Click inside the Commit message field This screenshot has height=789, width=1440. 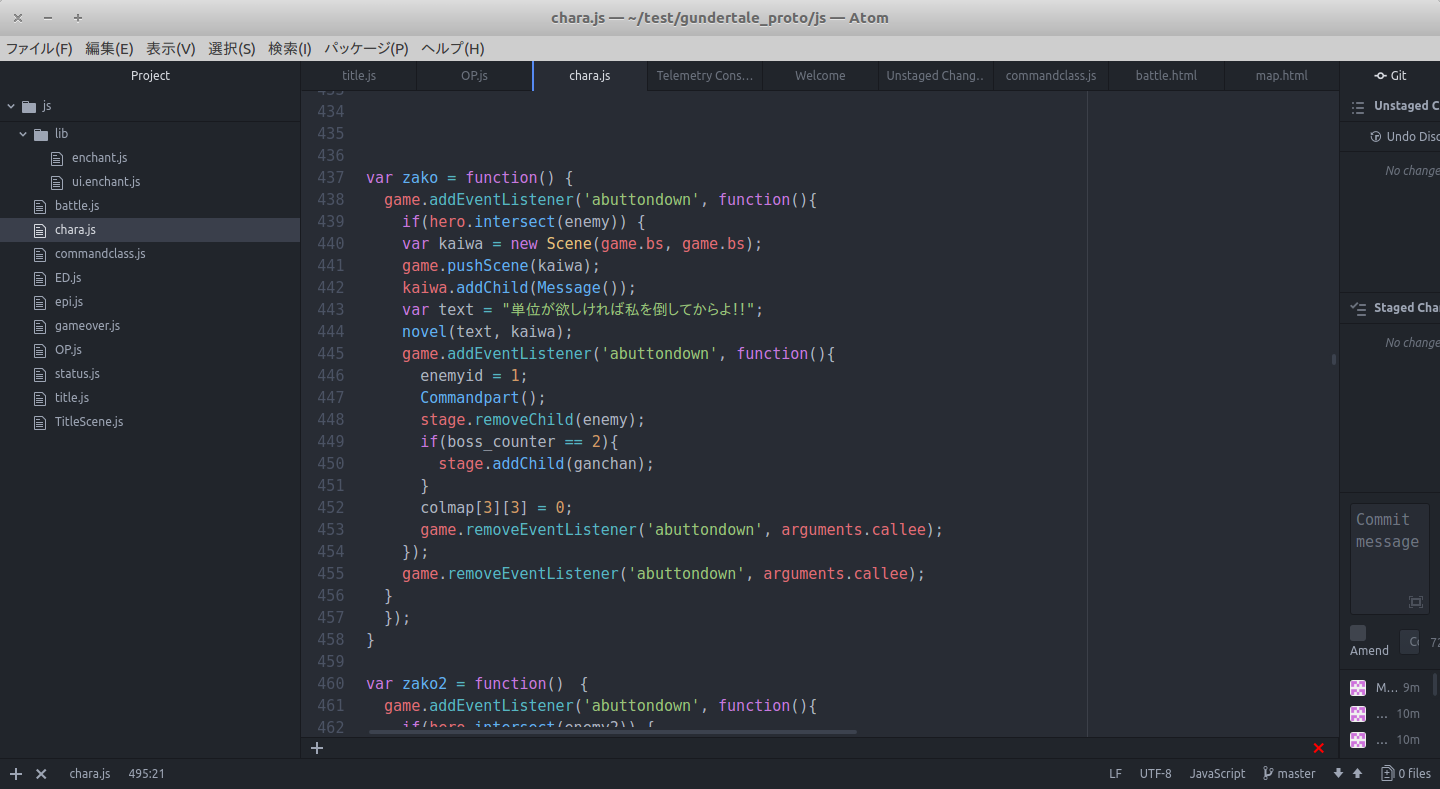pyautogui.click(x=1390, y=558)
